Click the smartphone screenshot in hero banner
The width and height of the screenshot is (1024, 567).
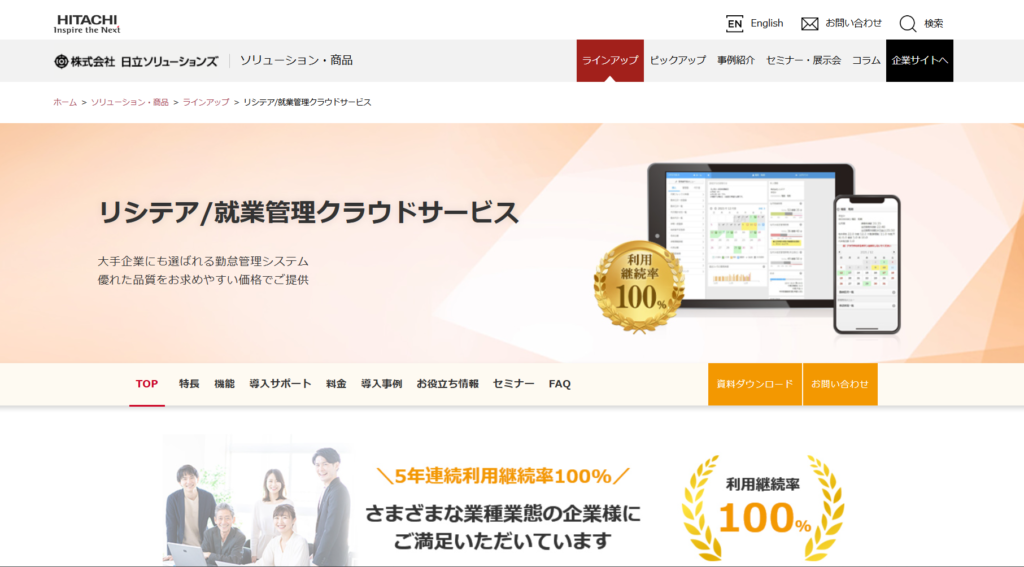tap(867, 265)
